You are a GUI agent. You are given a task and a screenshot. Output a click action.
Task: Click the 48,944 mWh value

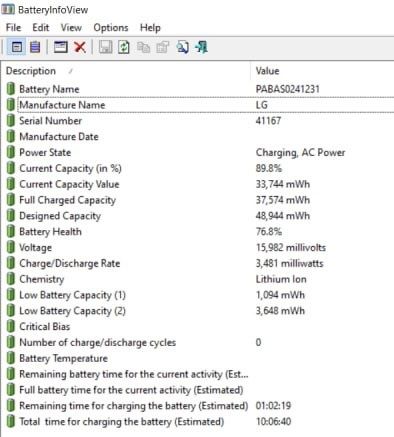point(283,216)
